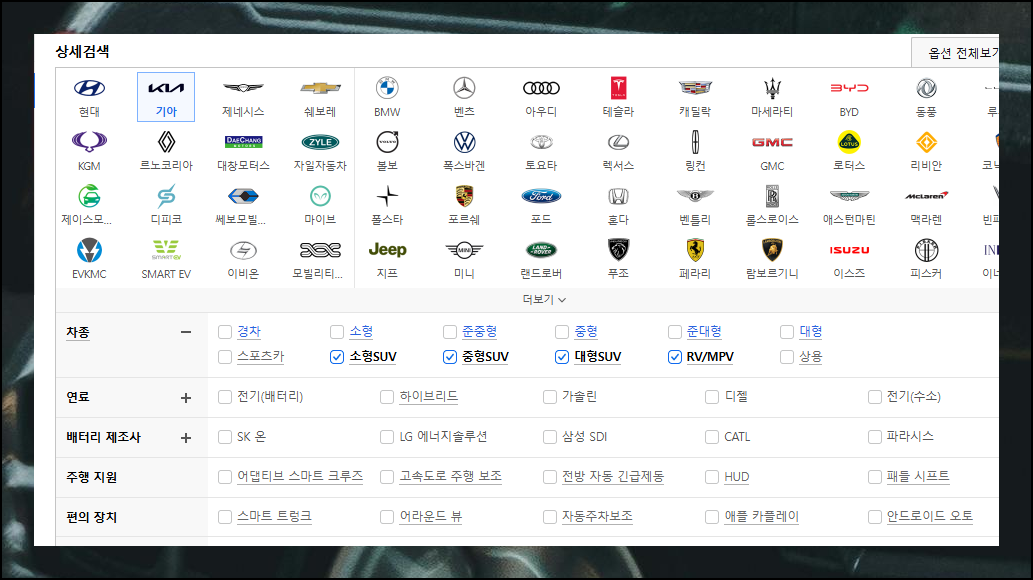This screenshot has height=580, width=1033.
Task: Tick the LG 에너지솔루션 battery checkbox
Action: 387,437
